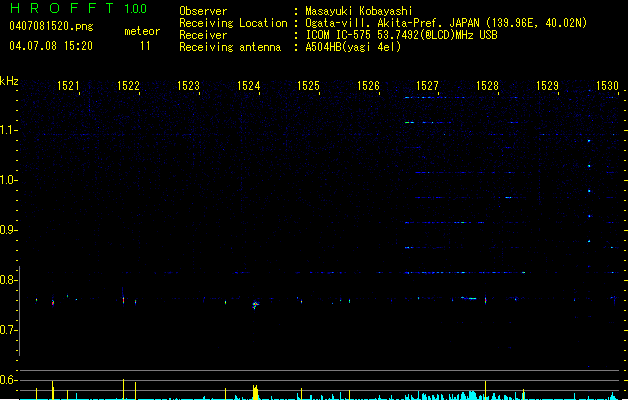
Task: Click the 1529 time marker
Action: [x=548, y=86]
